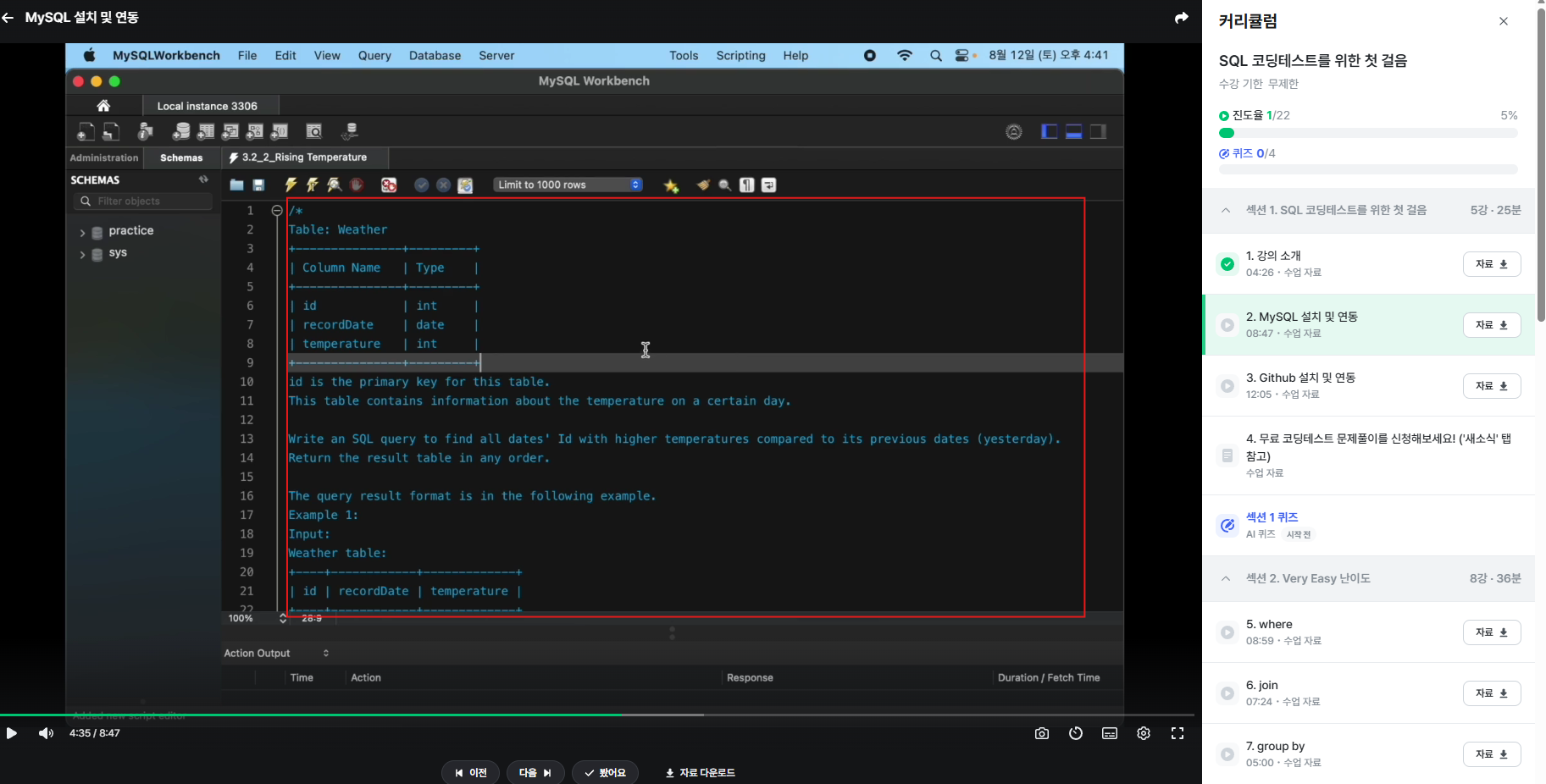Open find panel magnifier icon in editor

tap(725, 185)
